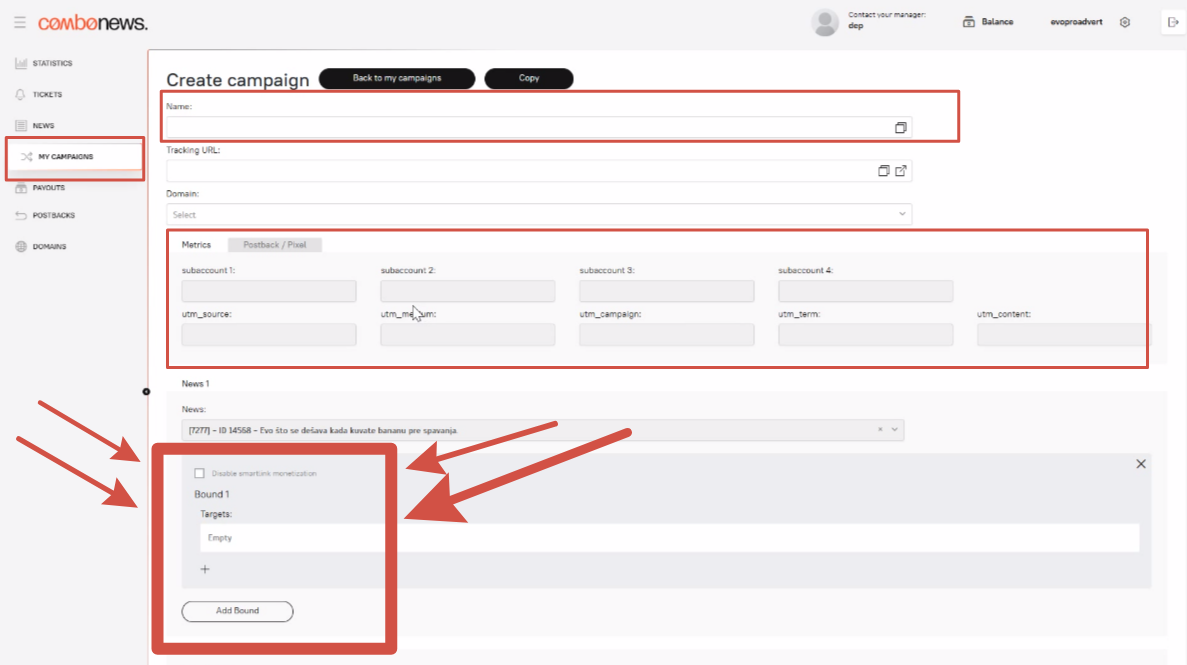Go to Payouts in sidebar
This screenshot has height=665, width=1187.
[48, 187]
